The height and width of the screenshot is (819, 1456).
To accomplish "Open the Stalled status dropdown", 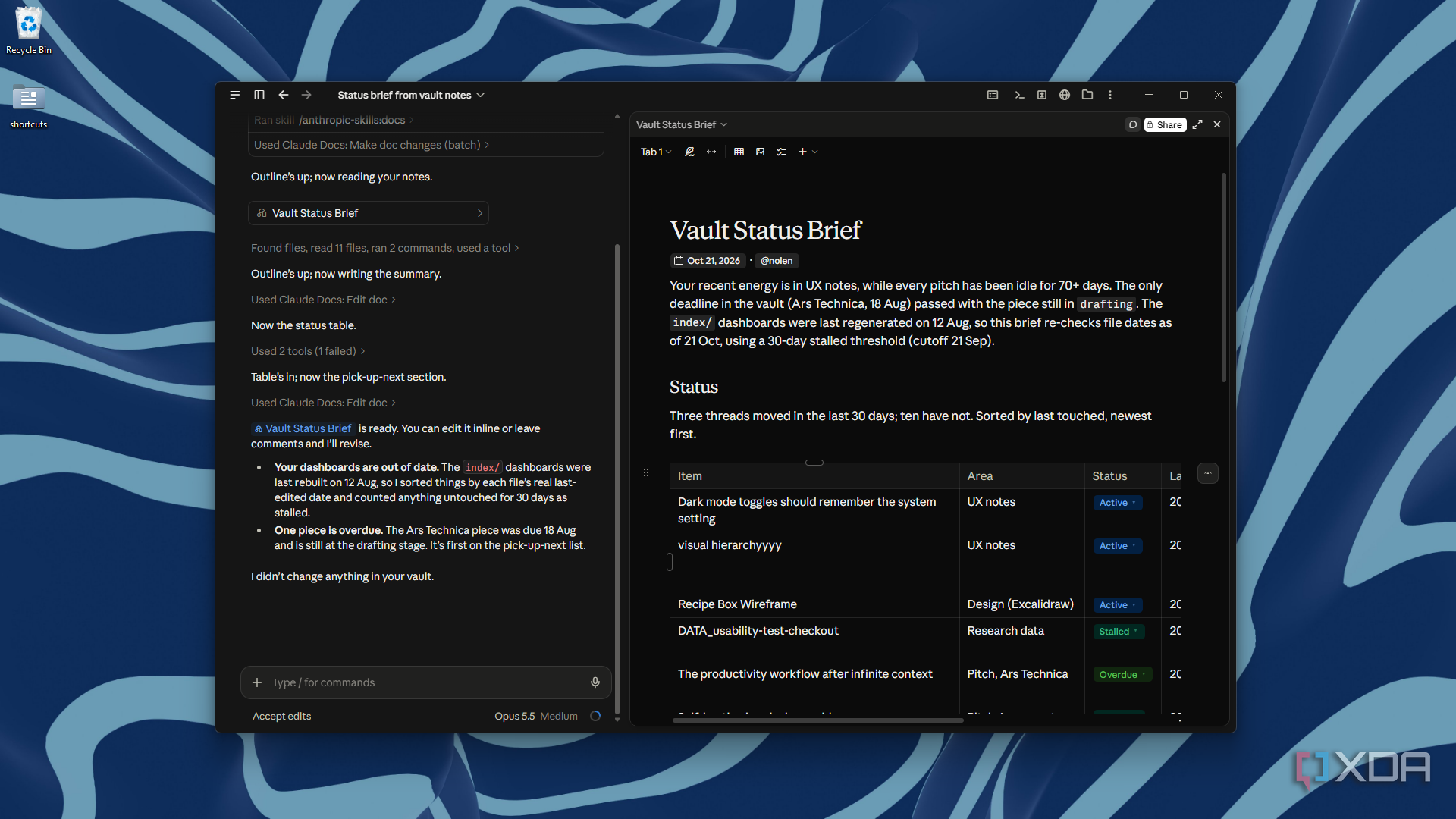I will 1119,632.
